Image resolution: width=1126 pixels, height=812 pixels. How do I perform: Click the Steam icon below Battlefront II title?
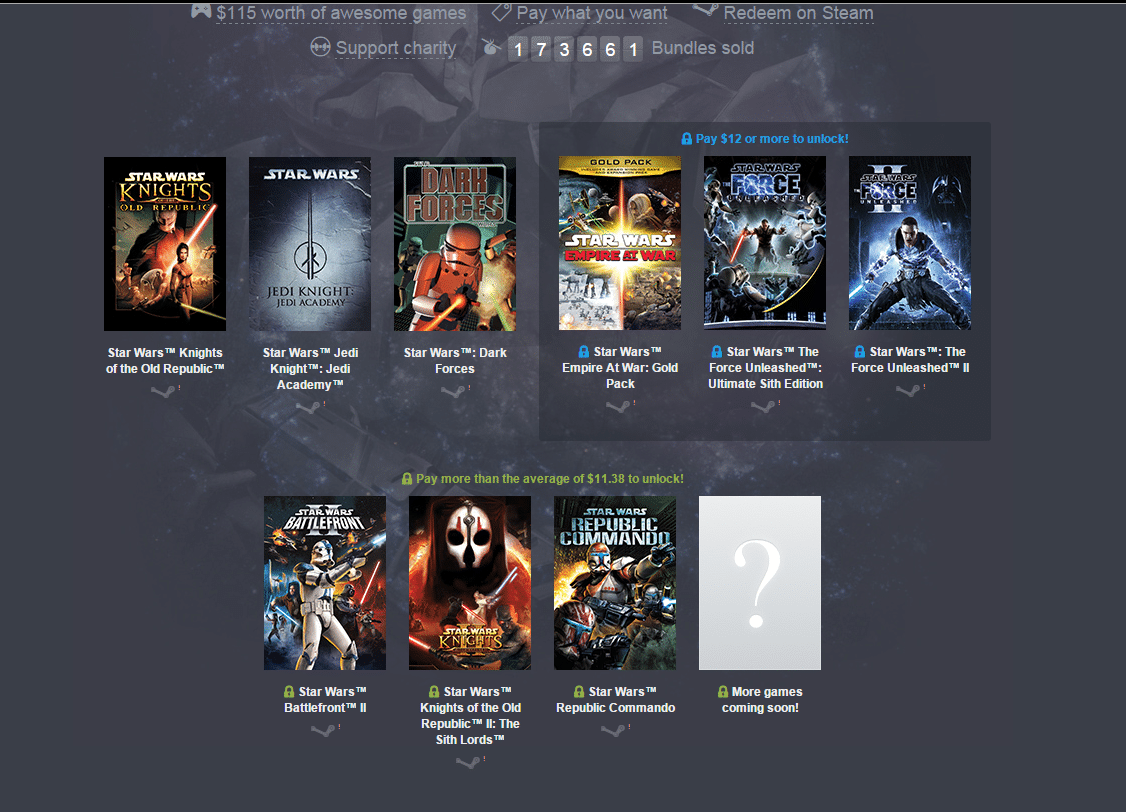[323, 731]
